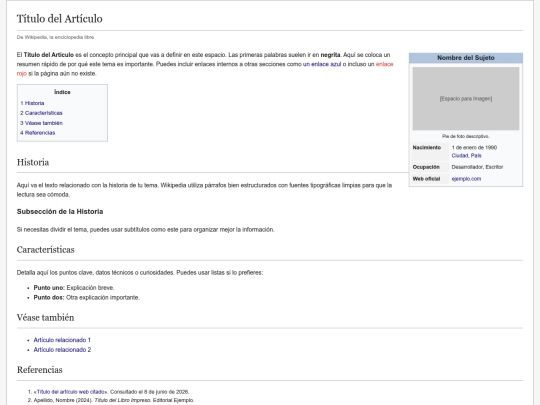Click the 'Apellido, Nombre (2024)' reference entry

point(114,400)
